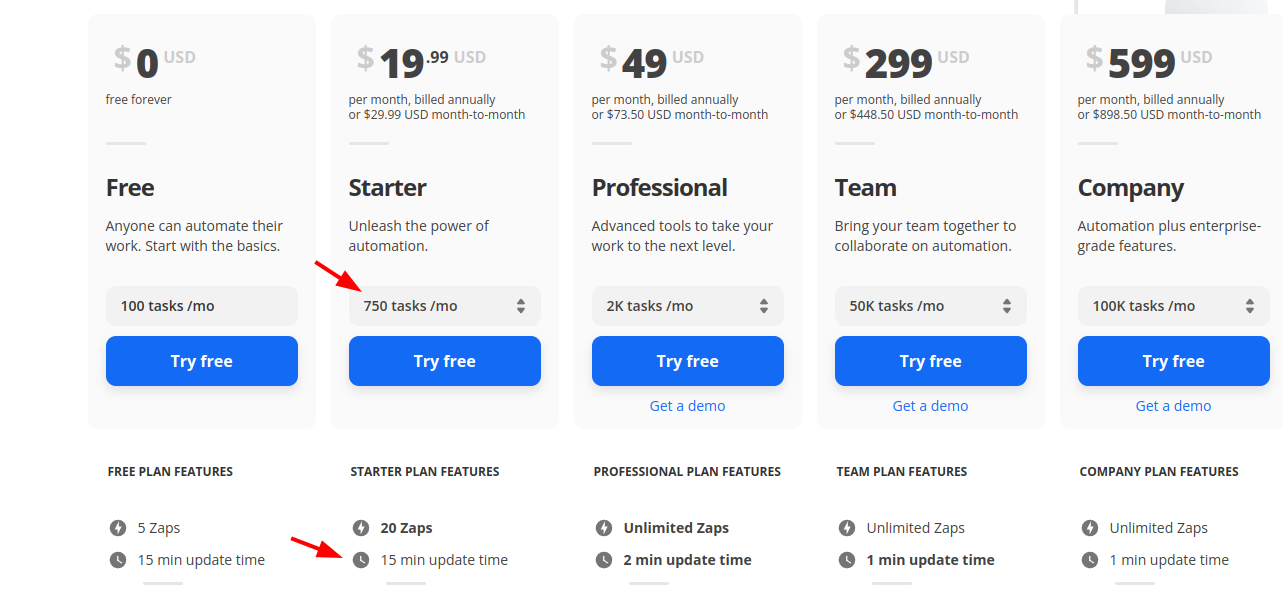This screenshot has width=1282, height=592.
Task: Click lightning icon in Company plan features
Action: click(1090, 528)
